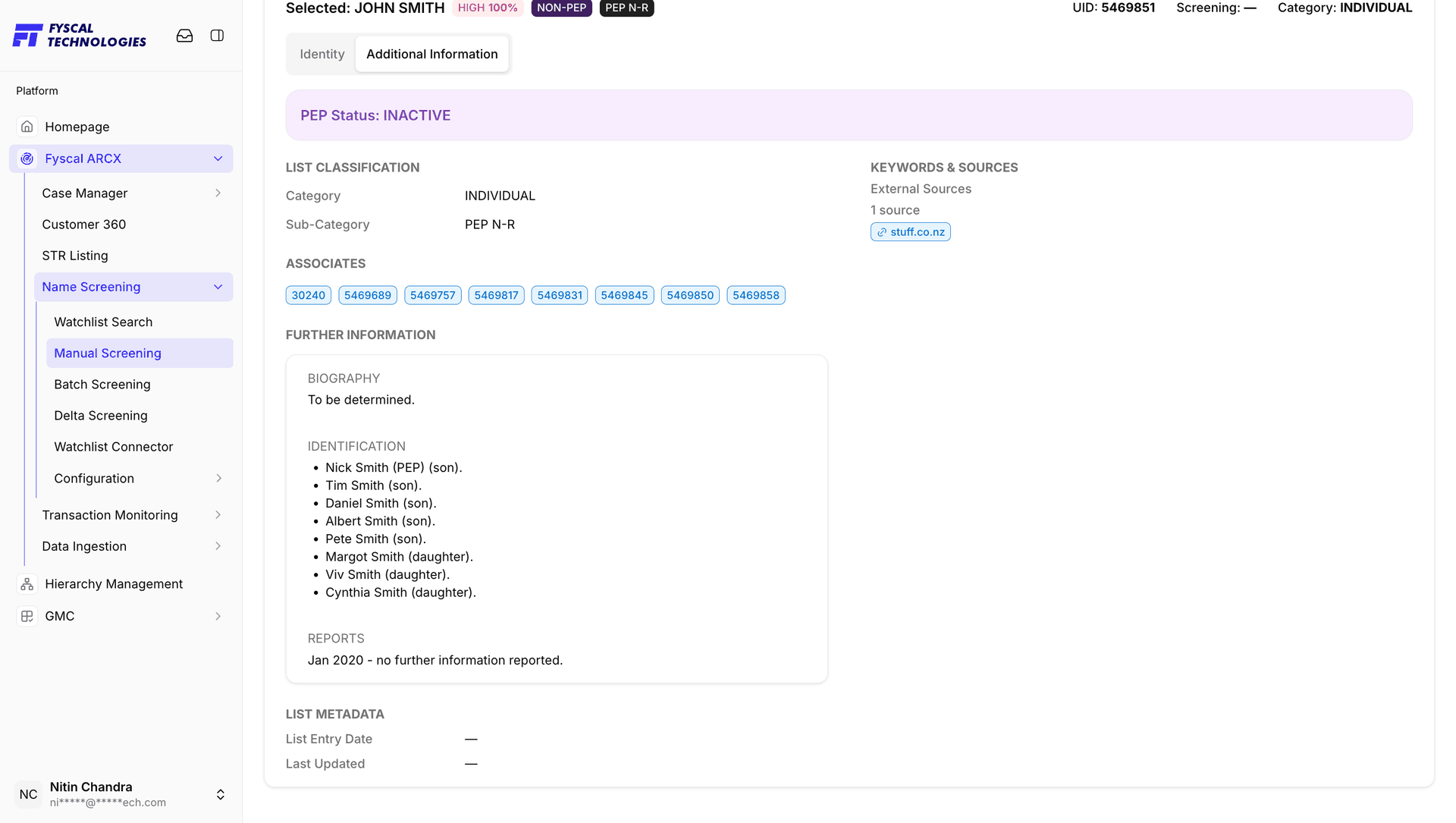This screenshot has width=1456, height=823.
Task: Click the HIGH 100% match badge
Action: tap(488, 8)
